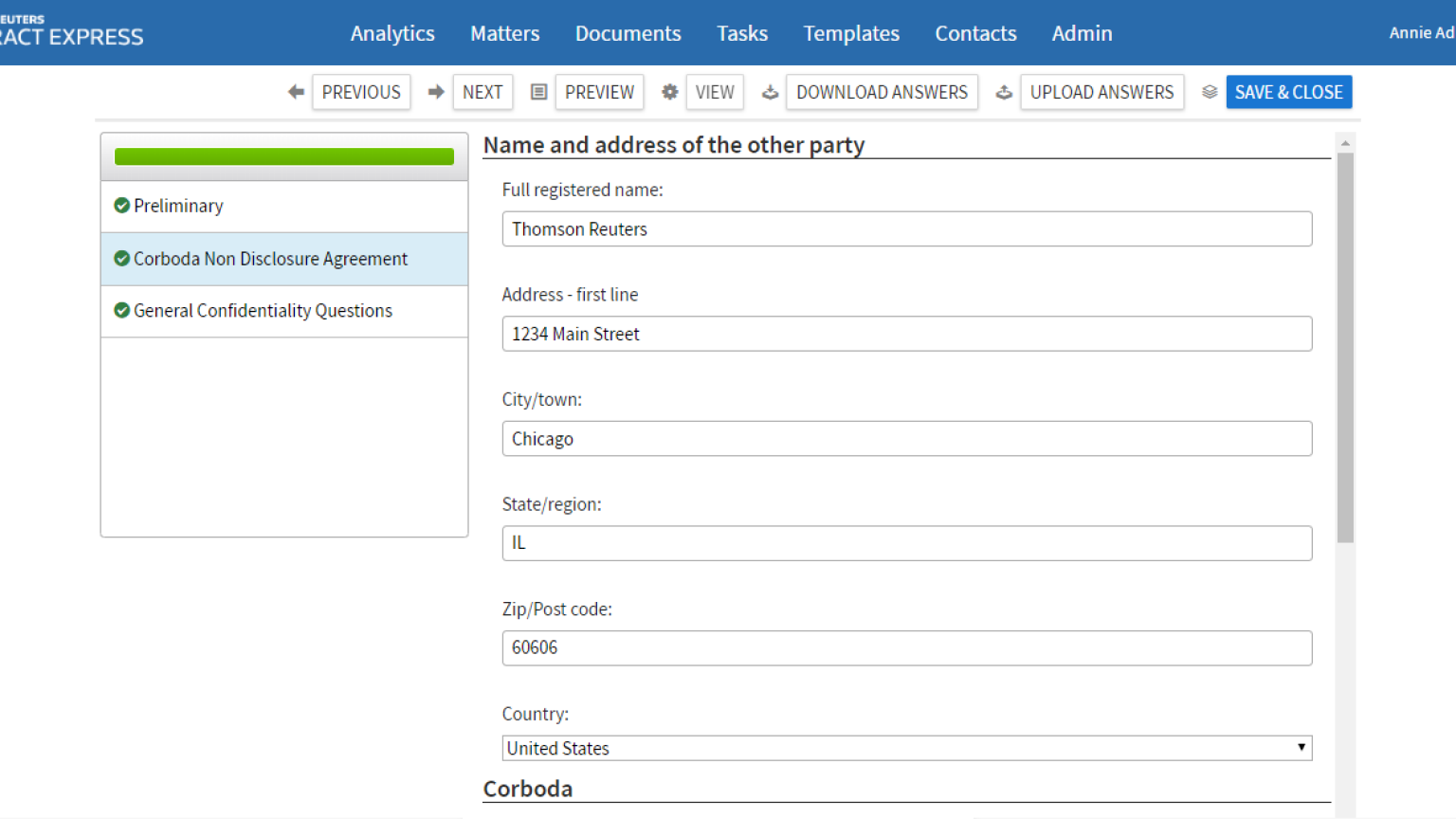1456x819 pixels.
Task: Open the Admin menu
Action: [x=1082, y=33]
